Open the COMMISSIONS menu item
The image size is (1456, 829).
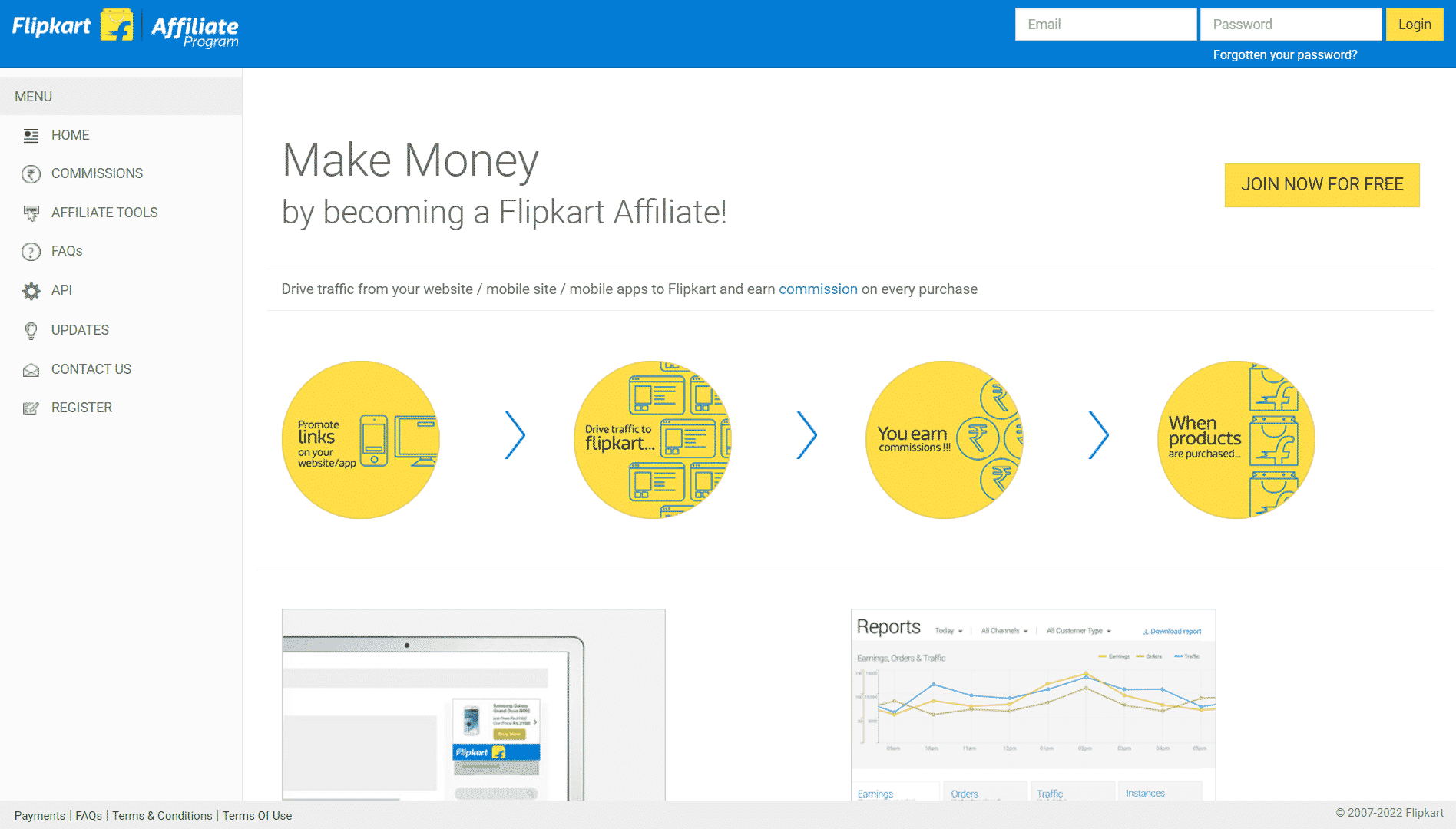[97, 173]
